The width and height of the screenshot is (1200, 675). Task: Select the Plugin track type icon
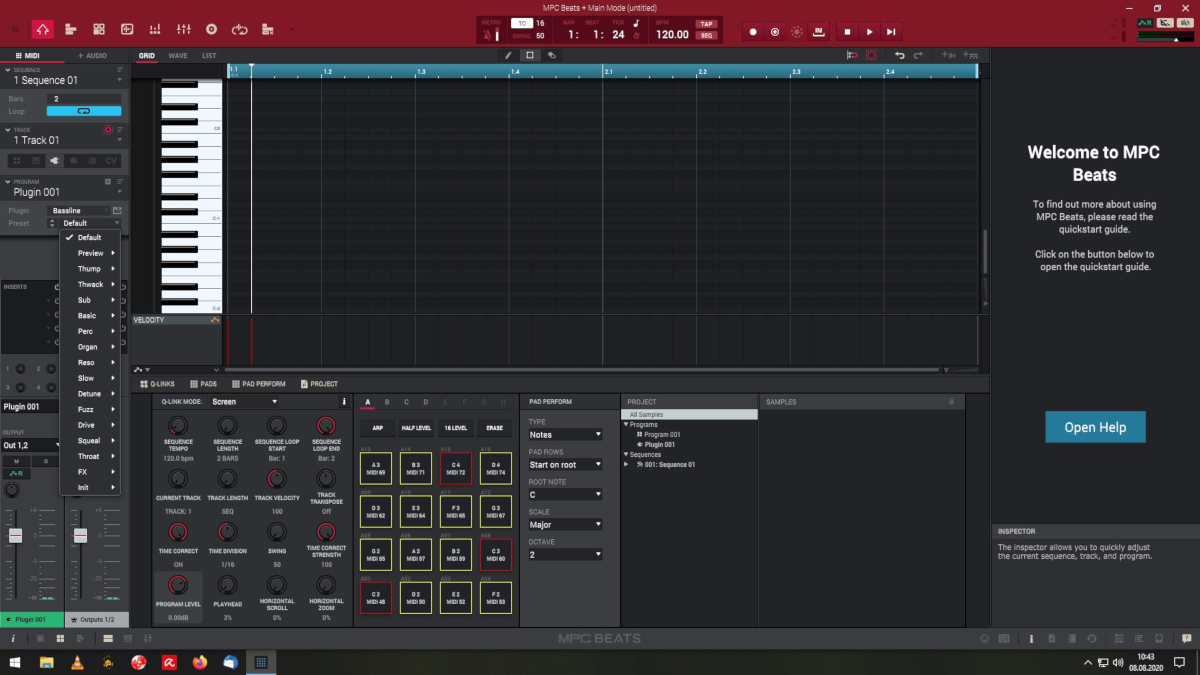click(54, 161)
